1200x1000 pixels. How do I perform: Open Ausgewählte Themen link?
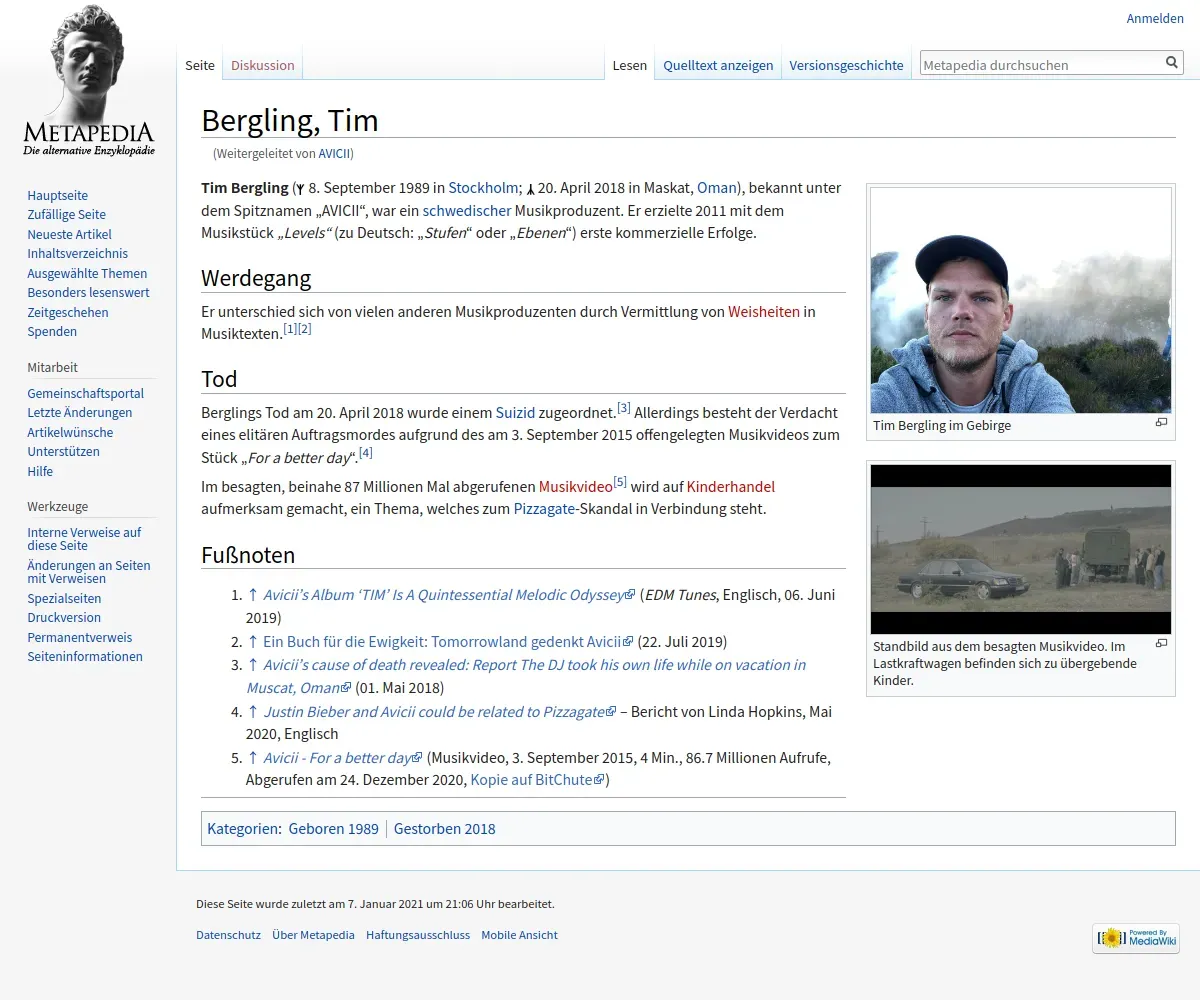(87, 273)
